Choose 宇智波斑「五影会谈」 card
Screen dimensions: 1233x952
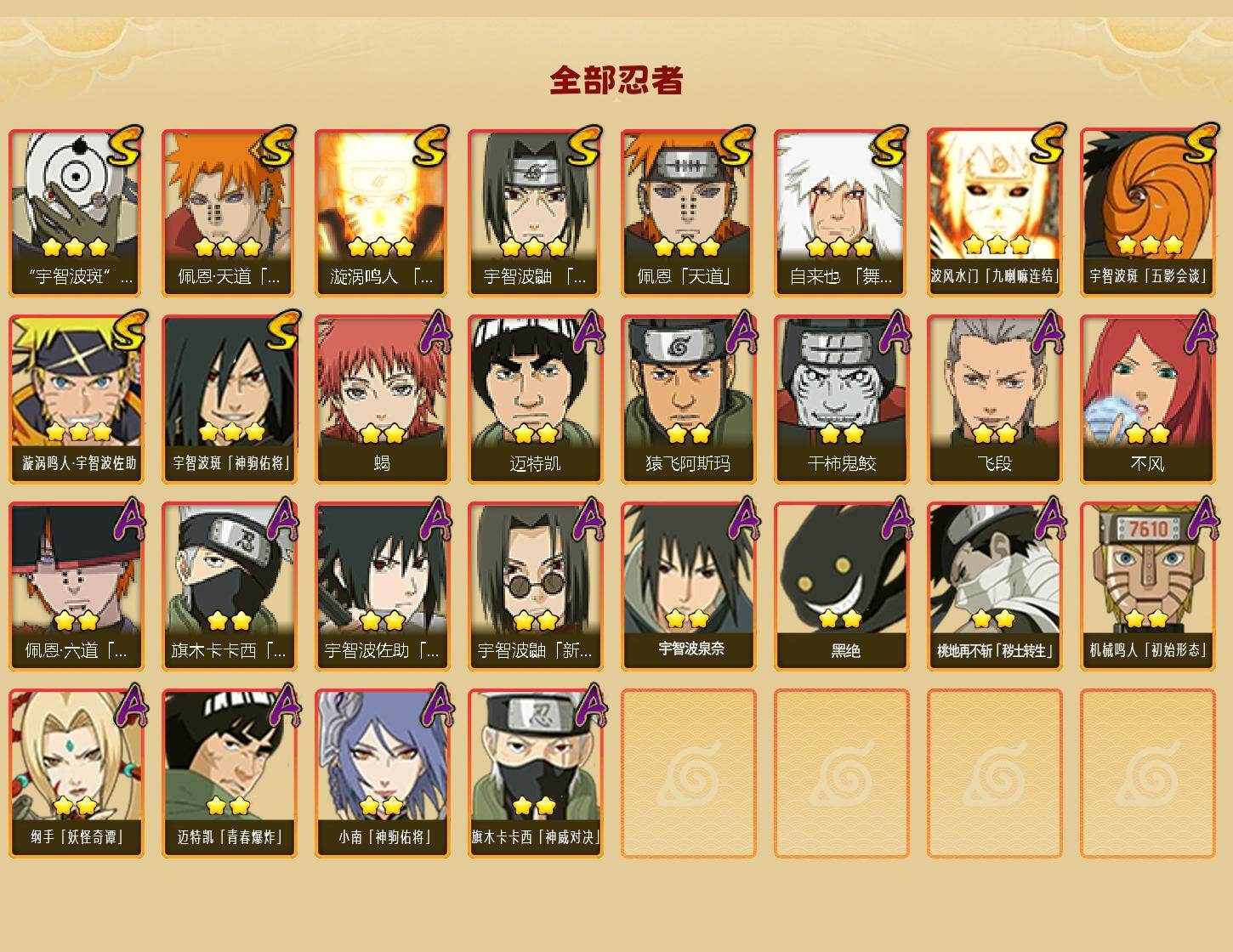tap(1147, 212)
